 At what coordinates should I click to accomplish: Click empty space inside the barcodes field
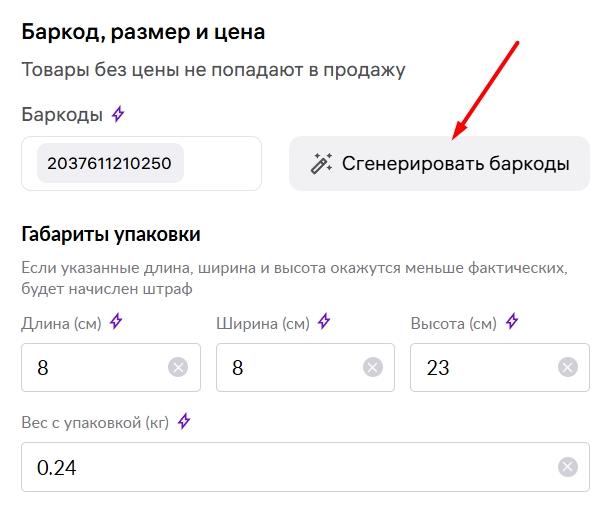point(222,163)
